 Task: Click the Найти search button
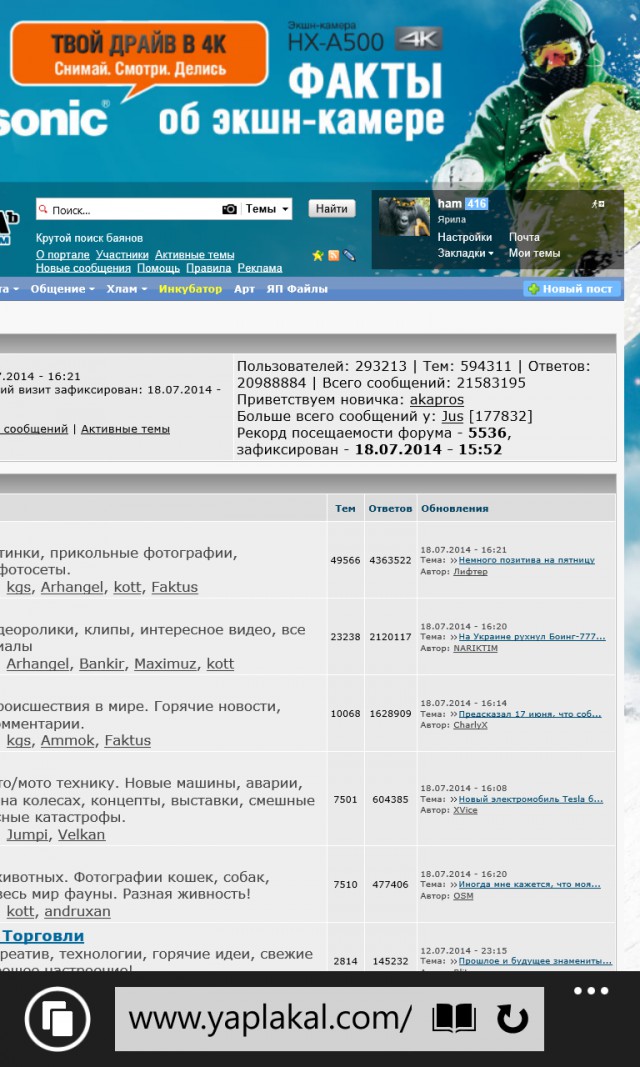(332, 209)
